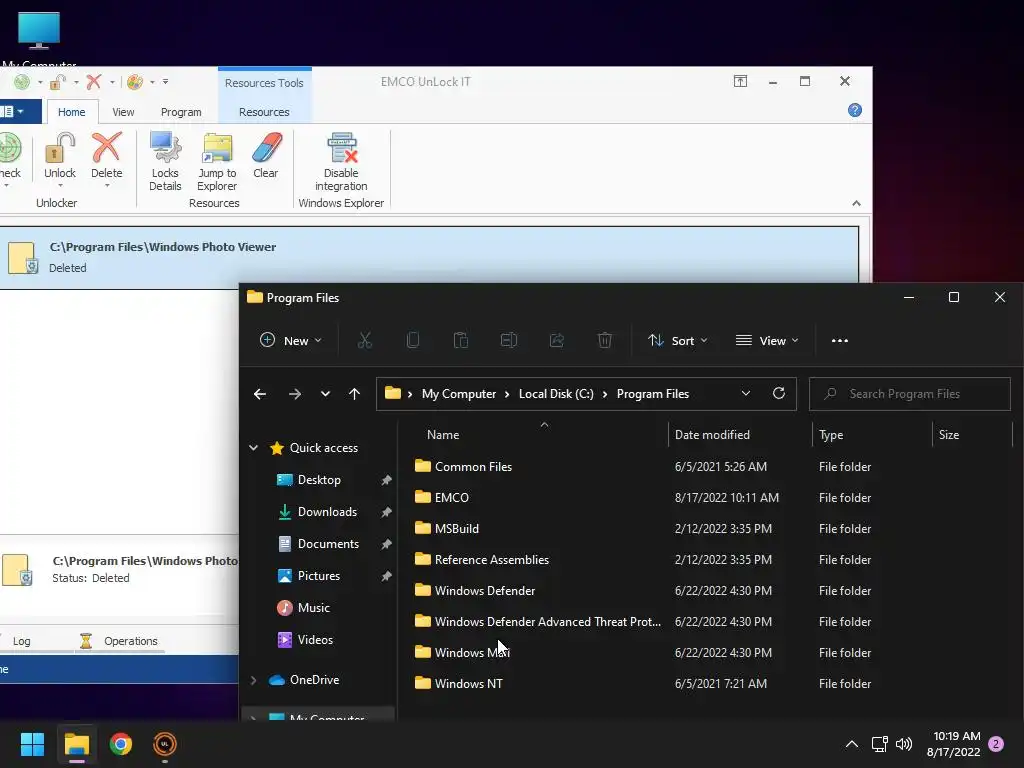Collapse the Quick access tree node

pyautogui.click(x=253, y=448)
